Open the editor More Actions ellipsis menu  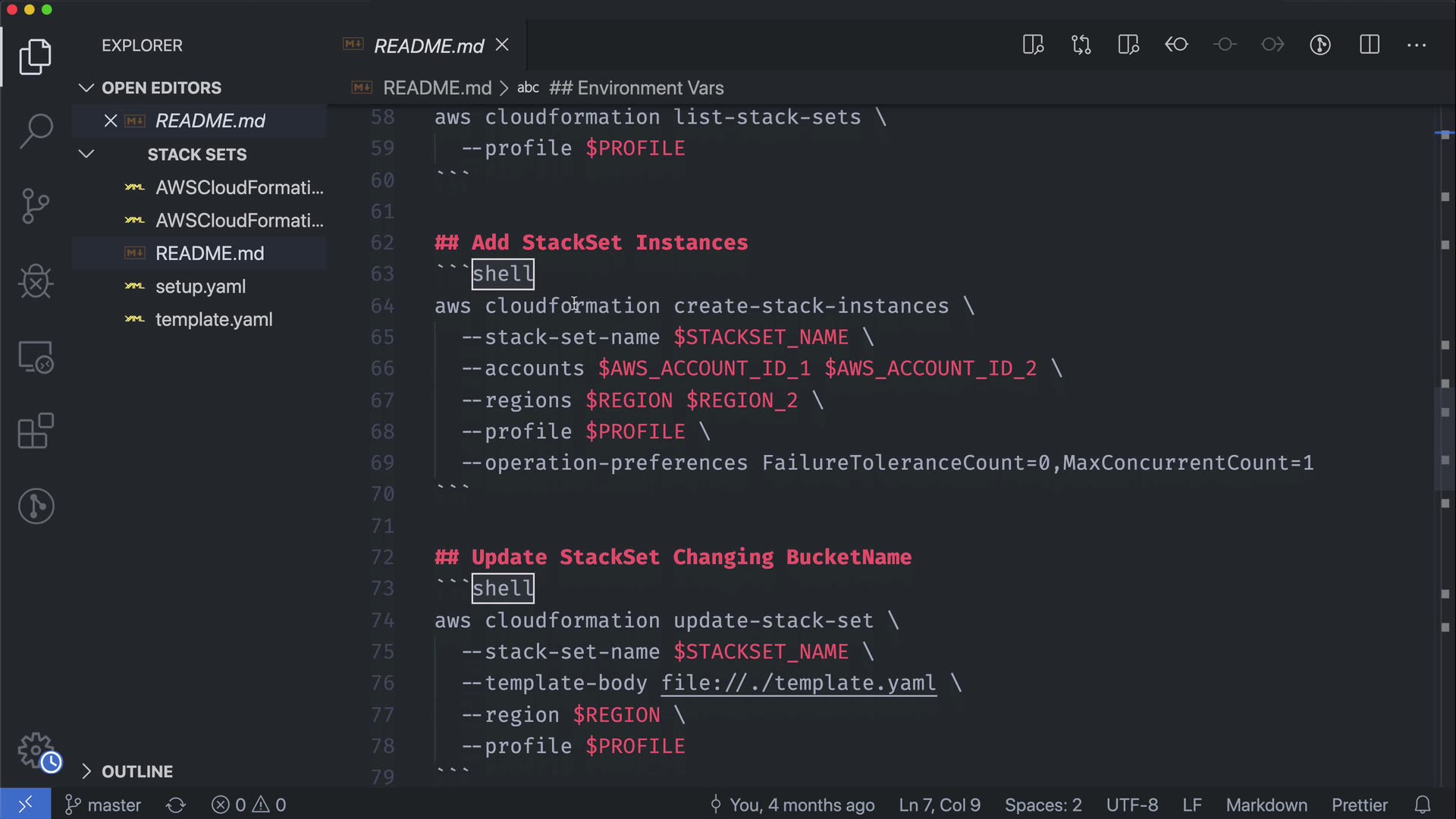tap(1416, 45)
